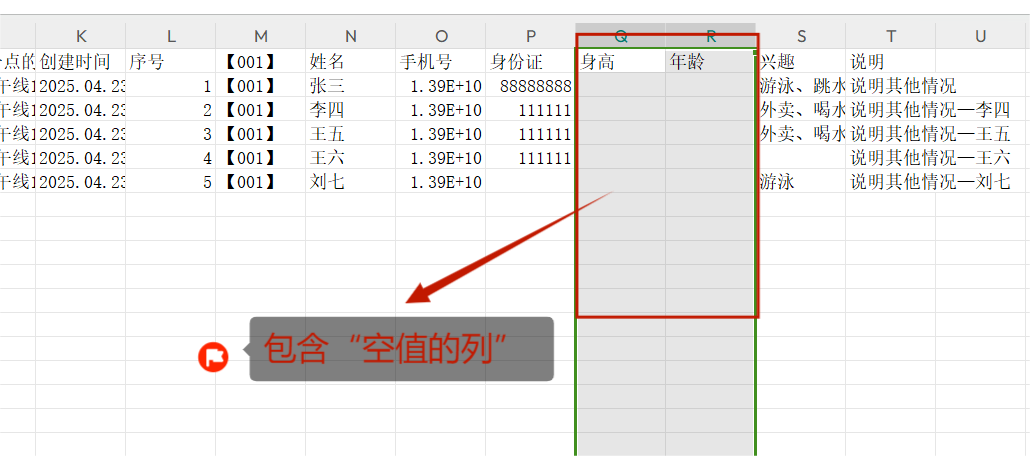This screenshot has height=456, width=1030.
Task: Select column K header
Action: (x=81, y=36)
